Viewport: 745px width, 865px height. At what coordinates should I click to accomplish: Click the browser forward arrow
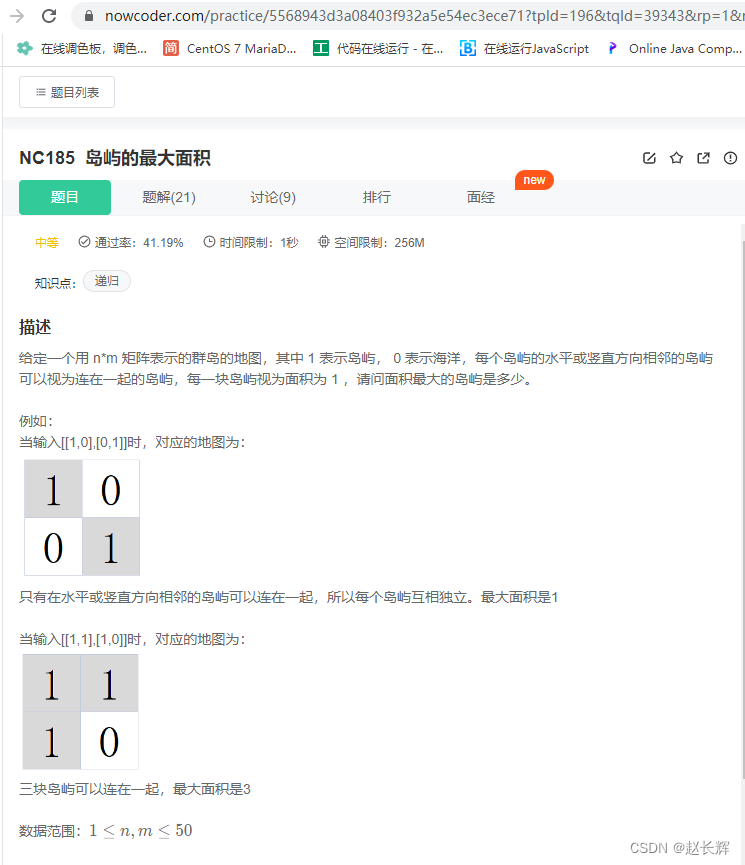(17, 16)
